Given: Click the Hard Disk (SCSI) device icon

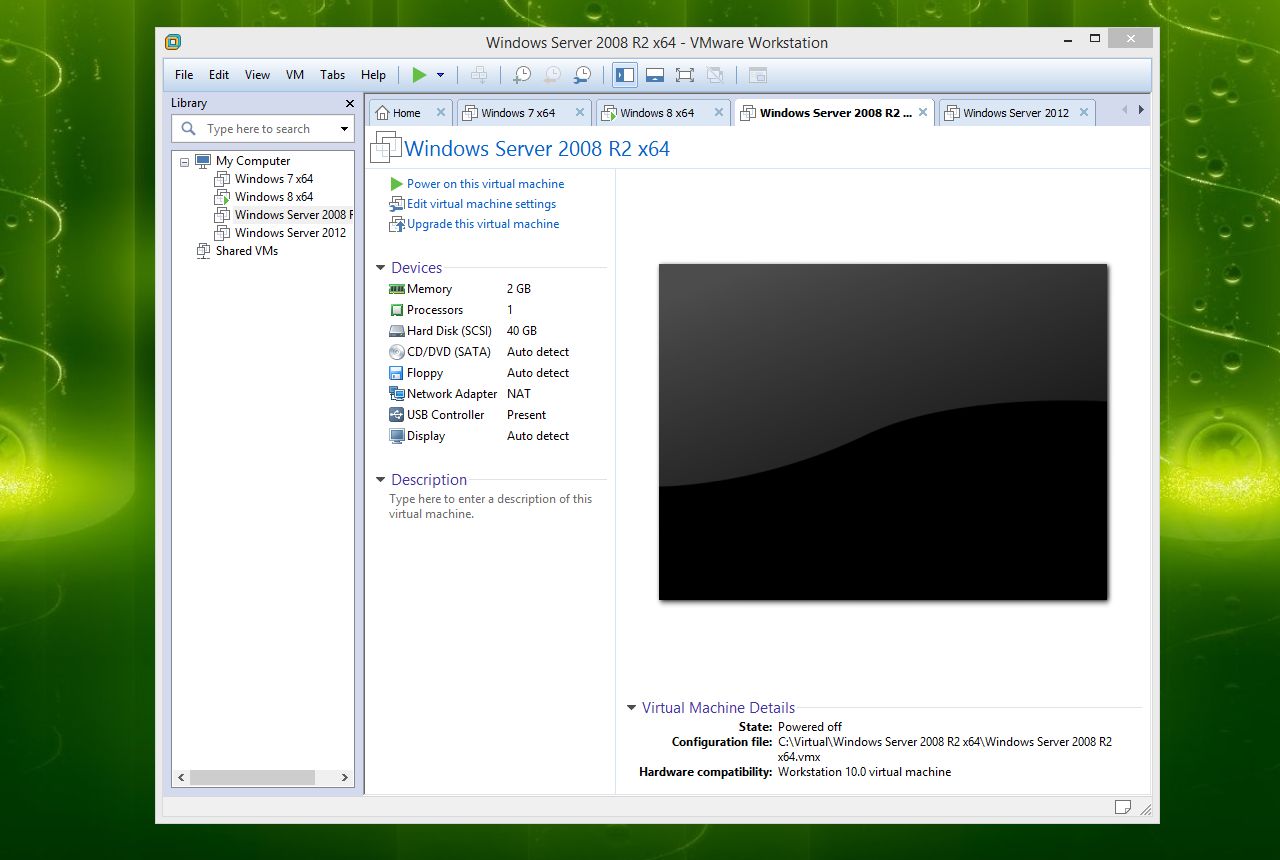Looking at the screenshot, I should (x=397, y=331).
